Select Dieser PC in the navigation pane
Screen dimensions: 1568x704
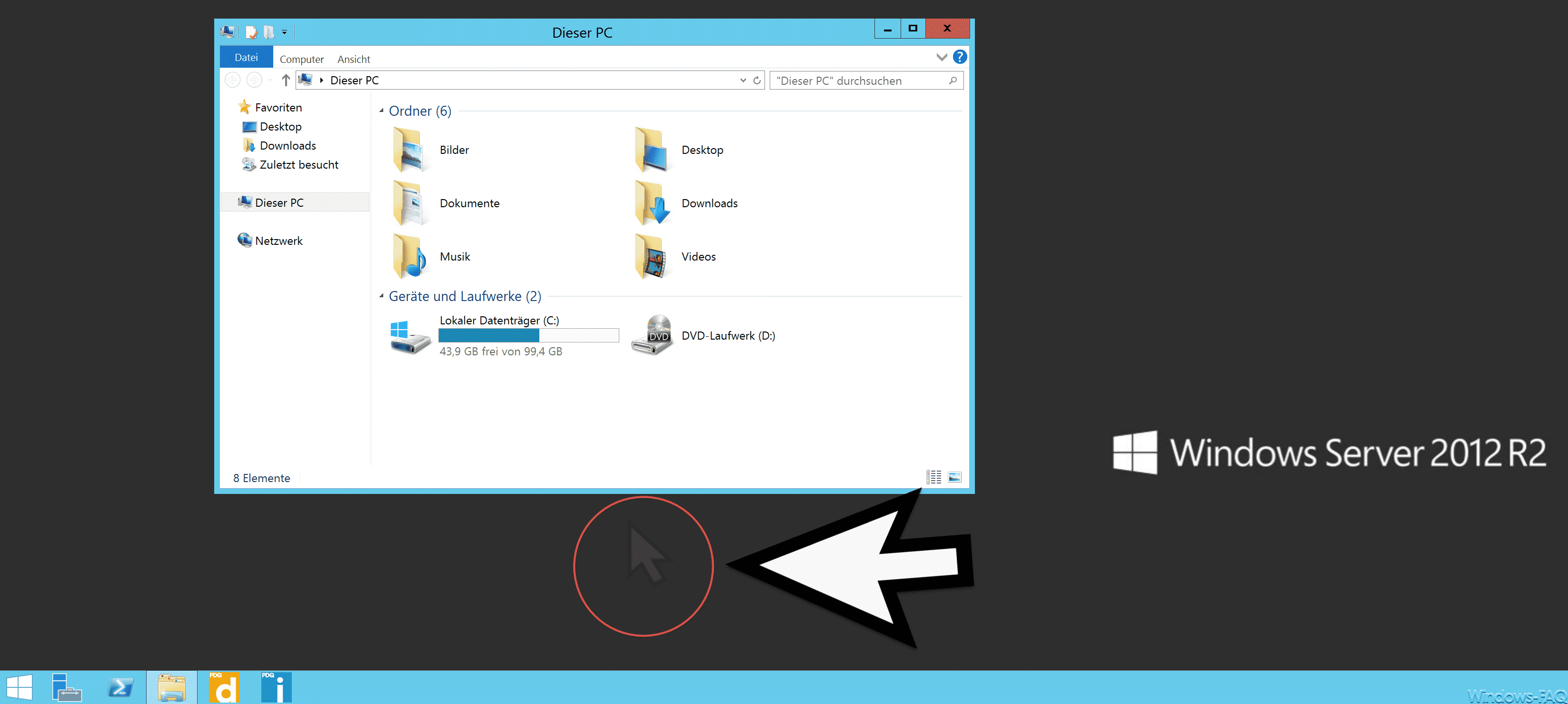point(295,203)
